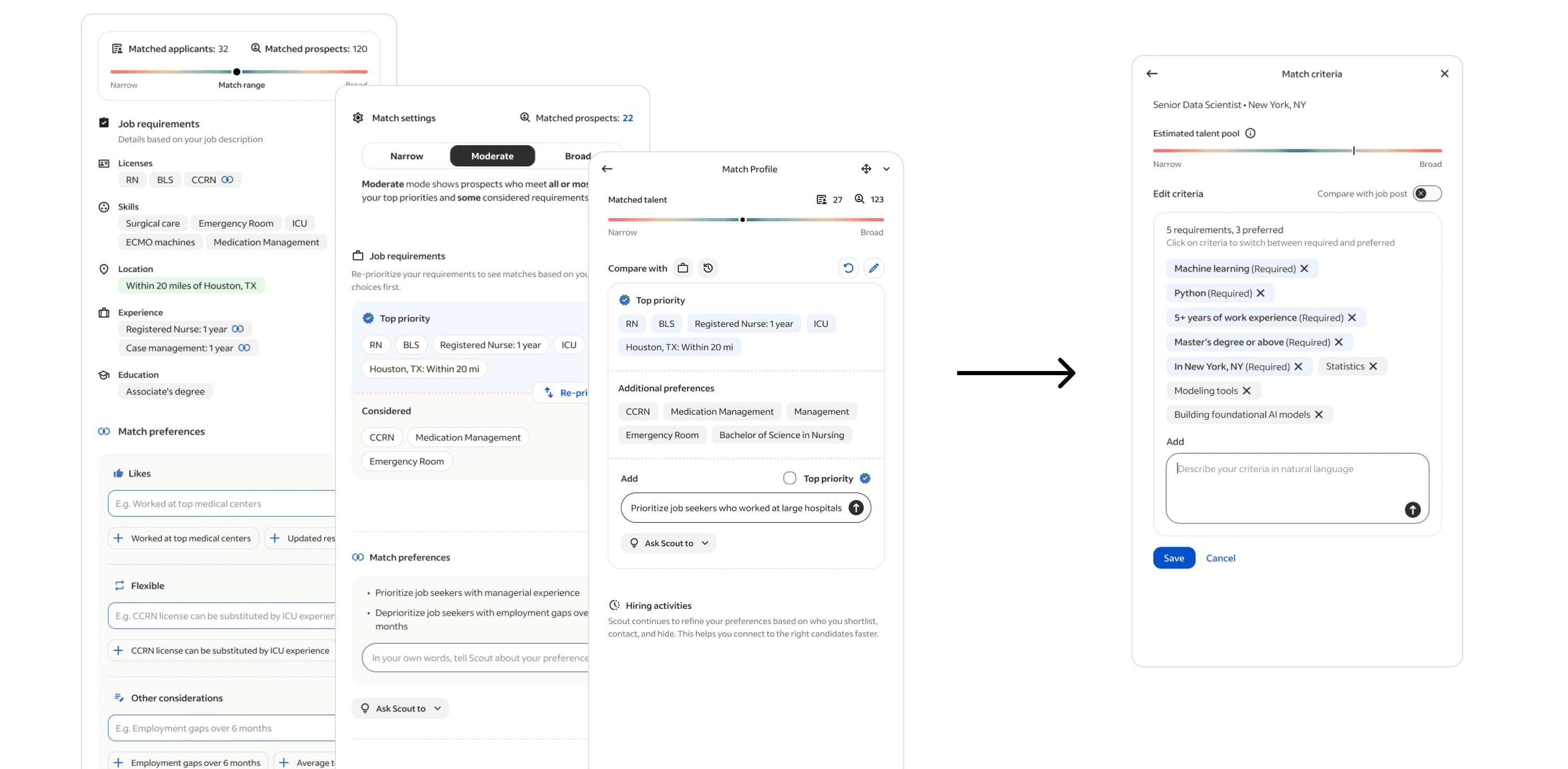
Task: Toggle Compare with job post switch
Action: [x=1427, y=193]
